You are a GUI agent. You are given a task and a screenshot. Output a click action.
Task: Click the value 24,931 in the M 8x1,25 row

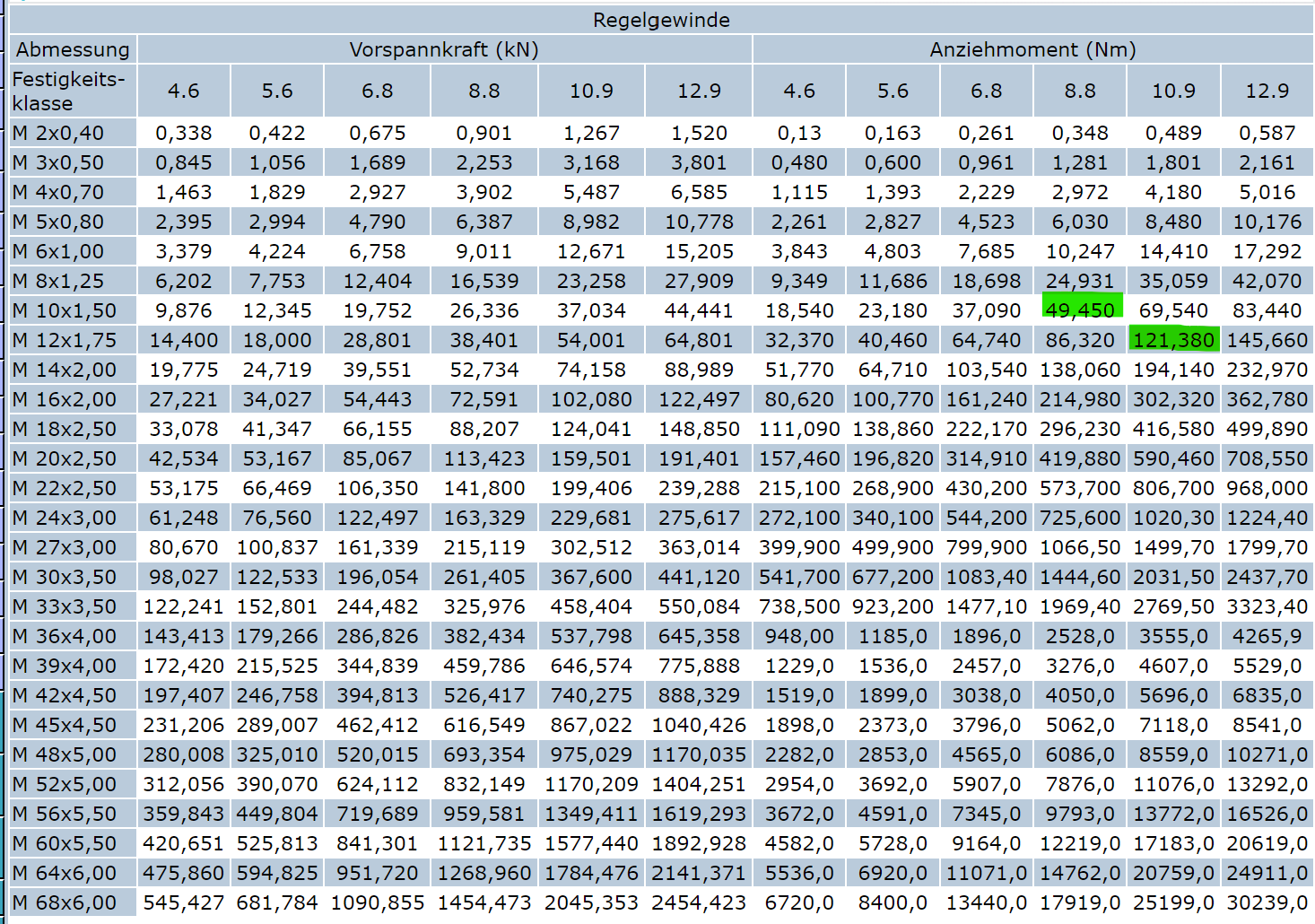coord(1080,281)
